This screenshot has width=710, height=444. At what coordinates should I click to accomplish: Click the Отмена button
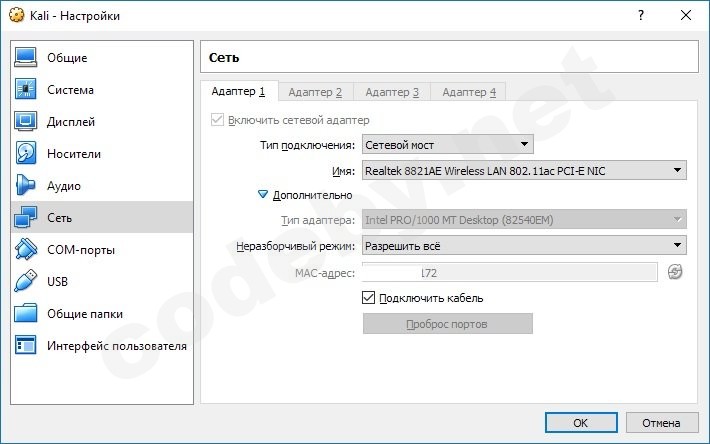point(662,423)
